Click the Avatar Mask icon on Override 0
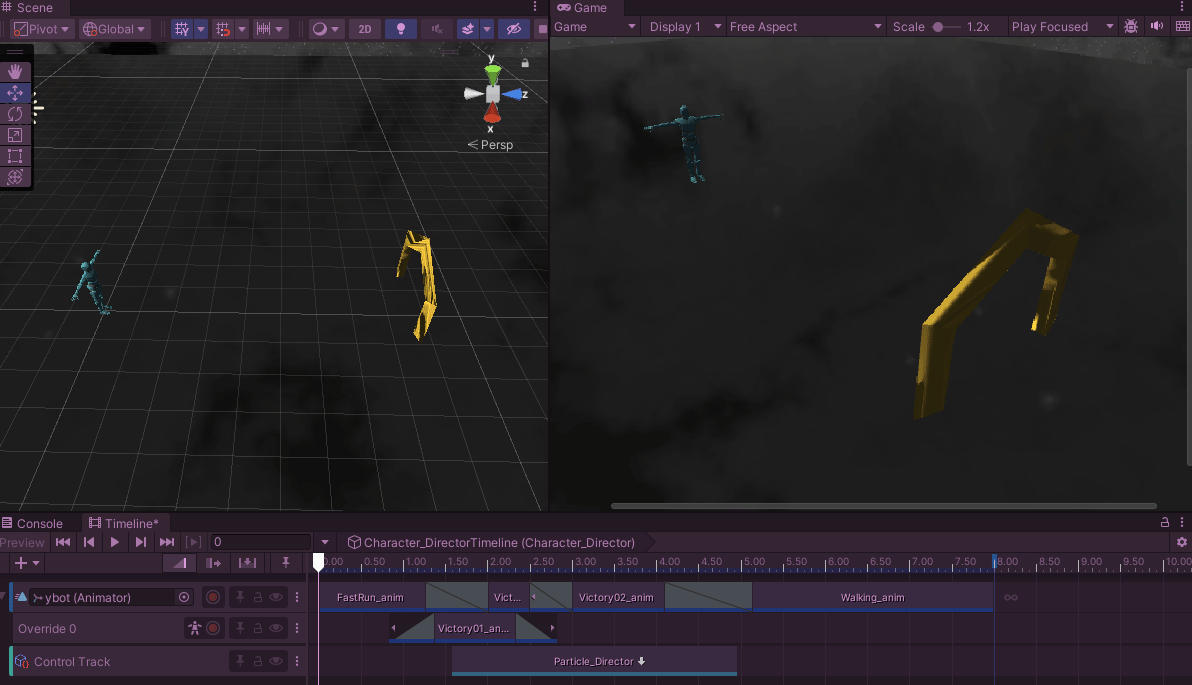This screenshot has width=1192, height=685. click(x=195, y=627)
